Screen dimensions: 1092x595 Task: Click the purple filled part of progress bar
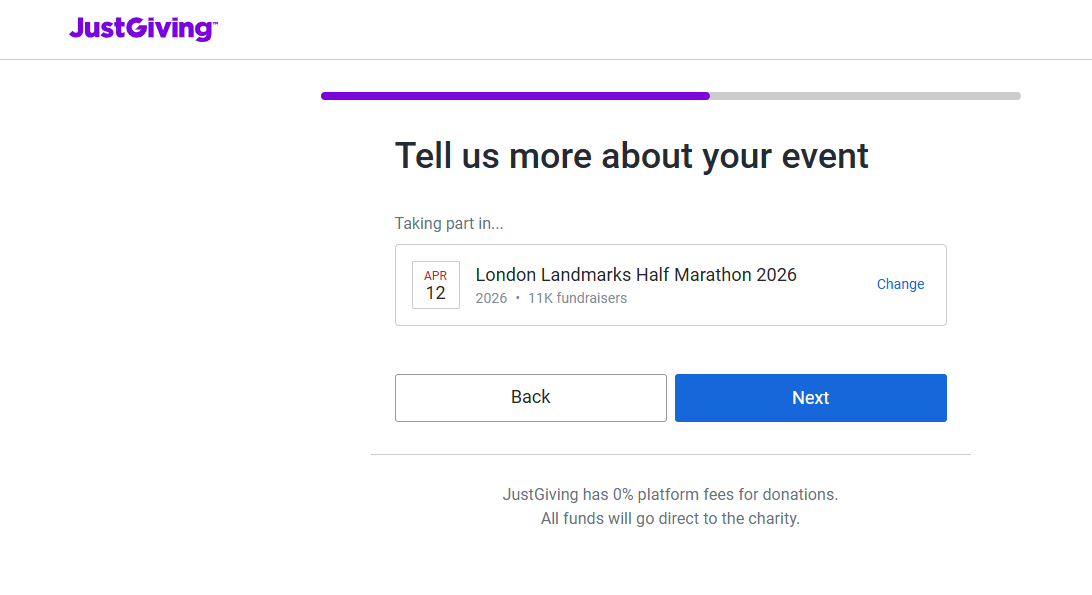pos(515,96)
